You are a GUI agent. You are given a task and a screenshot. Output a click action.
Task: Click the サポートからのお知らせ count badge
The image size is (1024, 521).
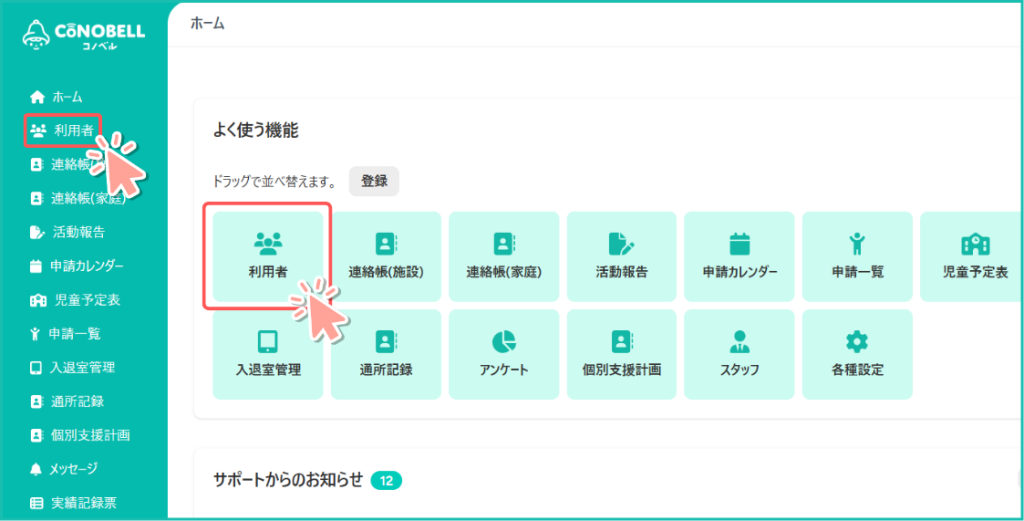[386, 481]
